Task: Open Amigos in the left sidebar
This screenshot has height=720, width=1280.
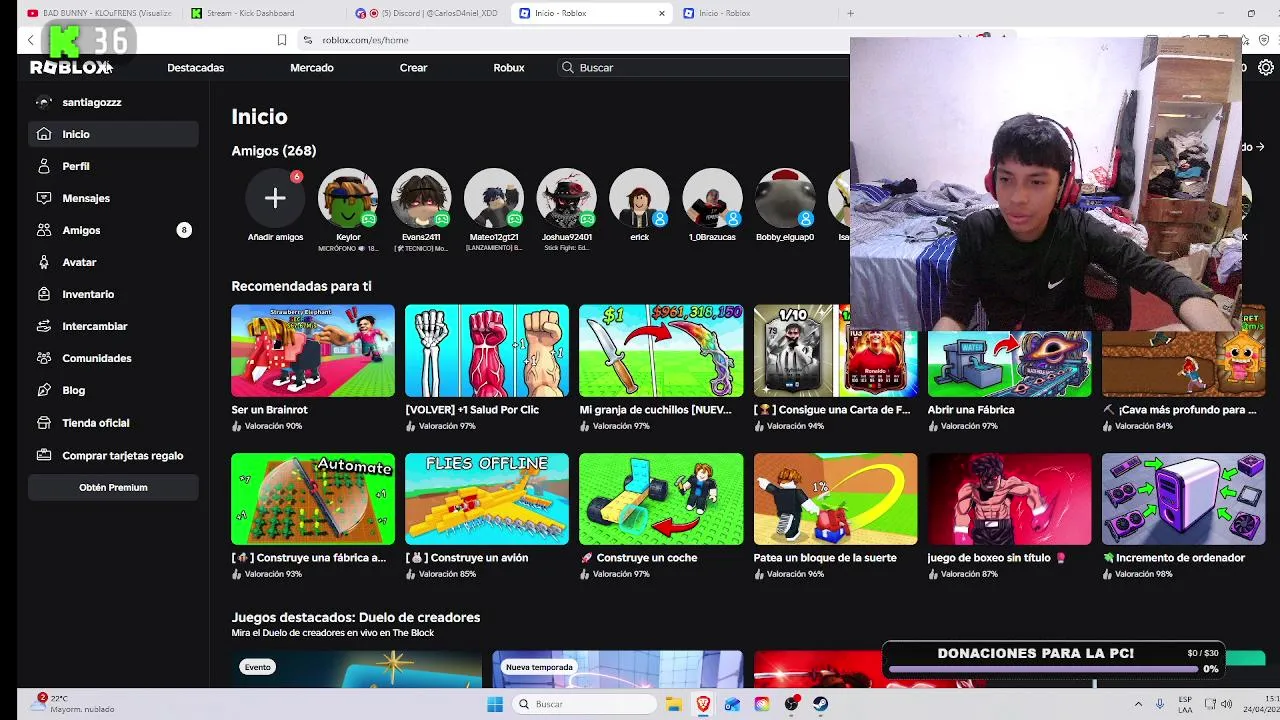Action: 113,230
